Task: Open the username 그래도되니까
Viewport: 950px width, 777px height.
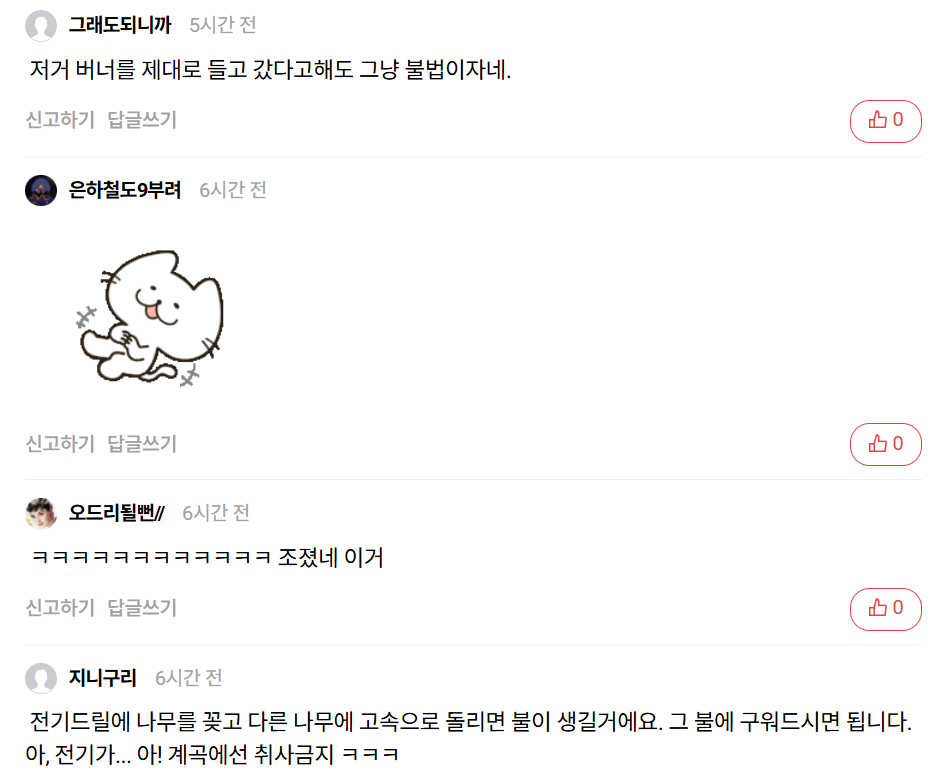Action: pos(120,25)
